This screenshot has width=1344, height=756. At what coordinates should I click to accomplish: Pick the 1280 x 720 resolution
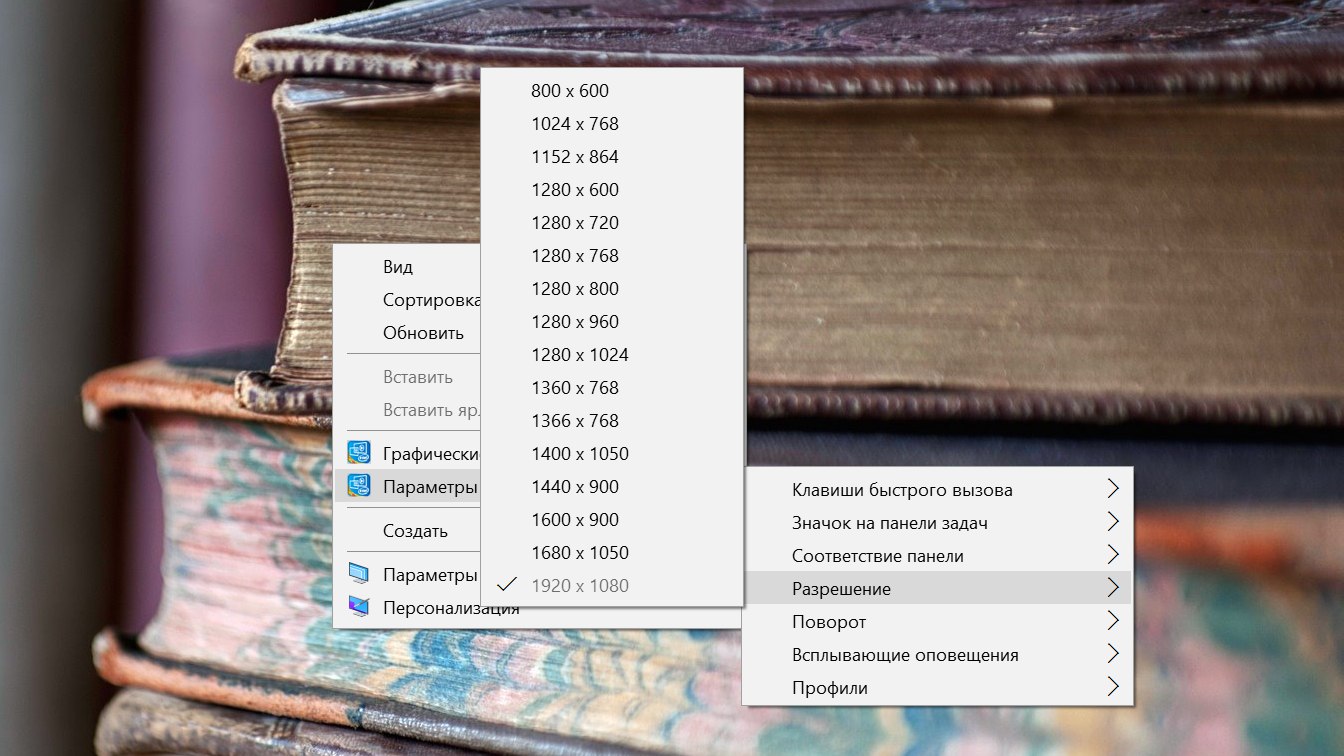click(x=612, y=223)
